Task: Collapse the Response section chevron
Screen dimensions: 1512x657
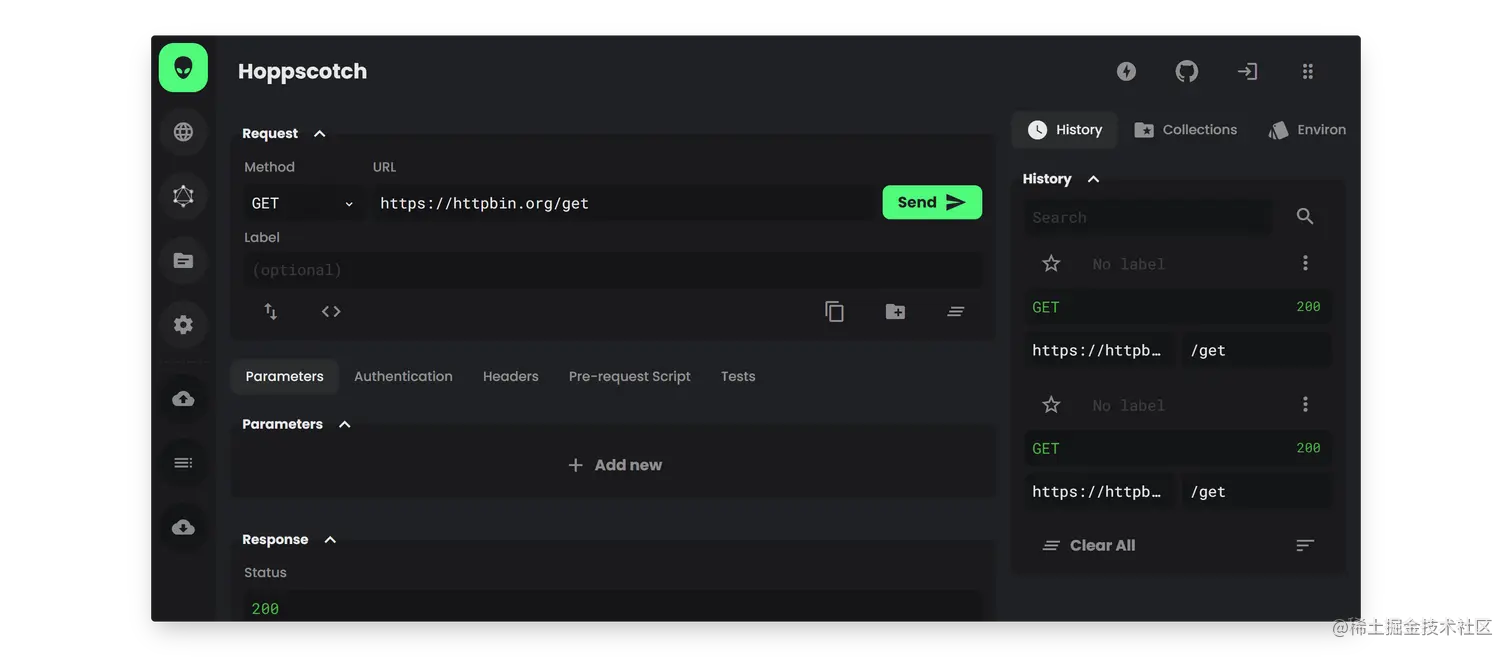Action: [x=330, y=539]
